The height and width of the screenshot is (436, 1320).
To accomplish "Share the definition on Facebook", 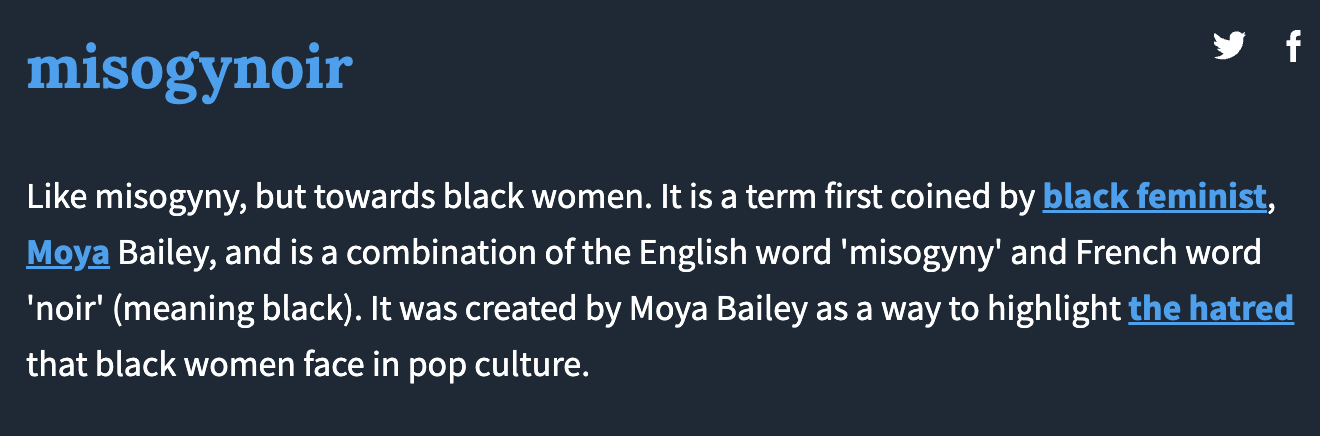I will coord(1293,46).
